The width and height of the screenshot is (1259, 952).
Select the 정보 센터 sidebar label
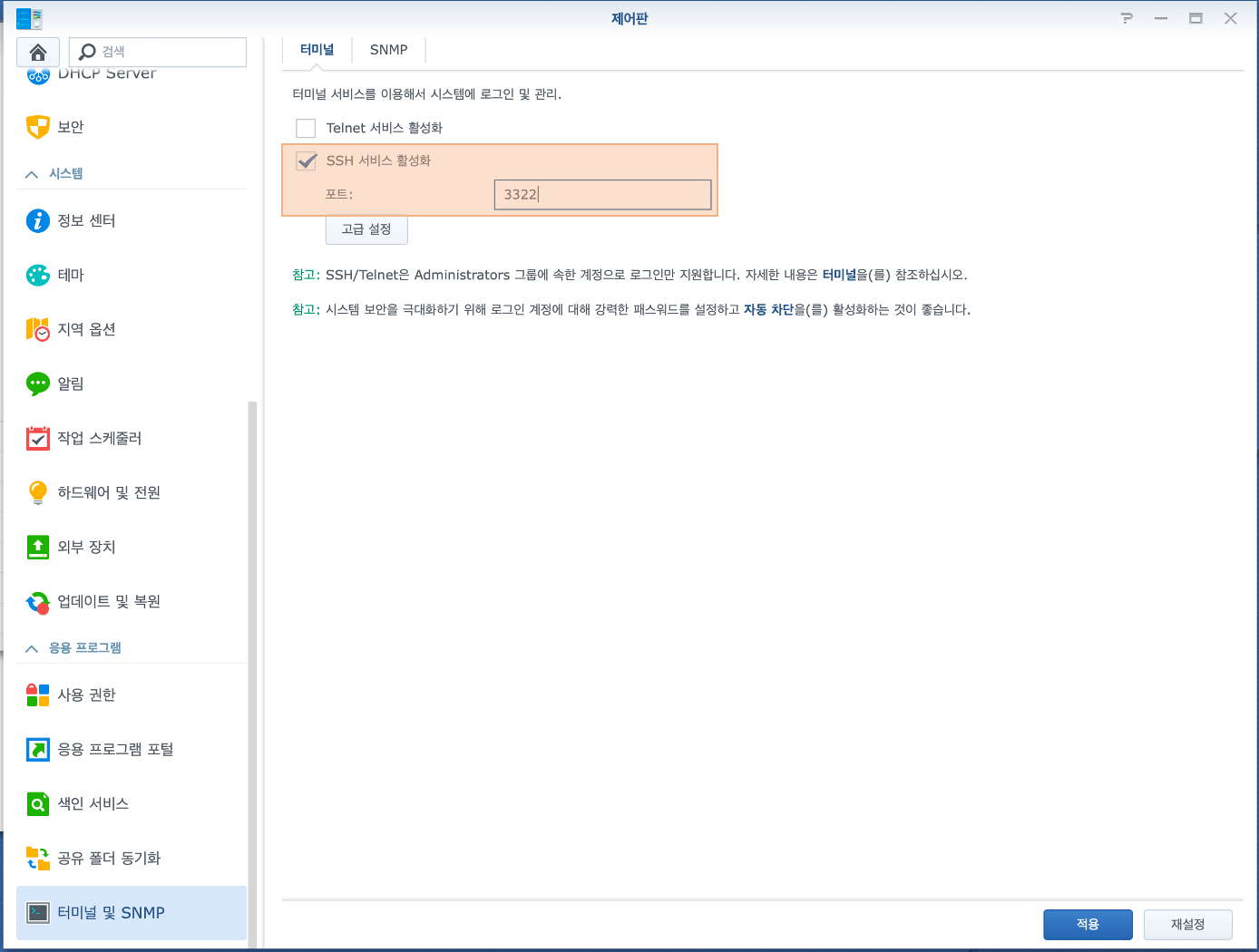coord(86,220)
